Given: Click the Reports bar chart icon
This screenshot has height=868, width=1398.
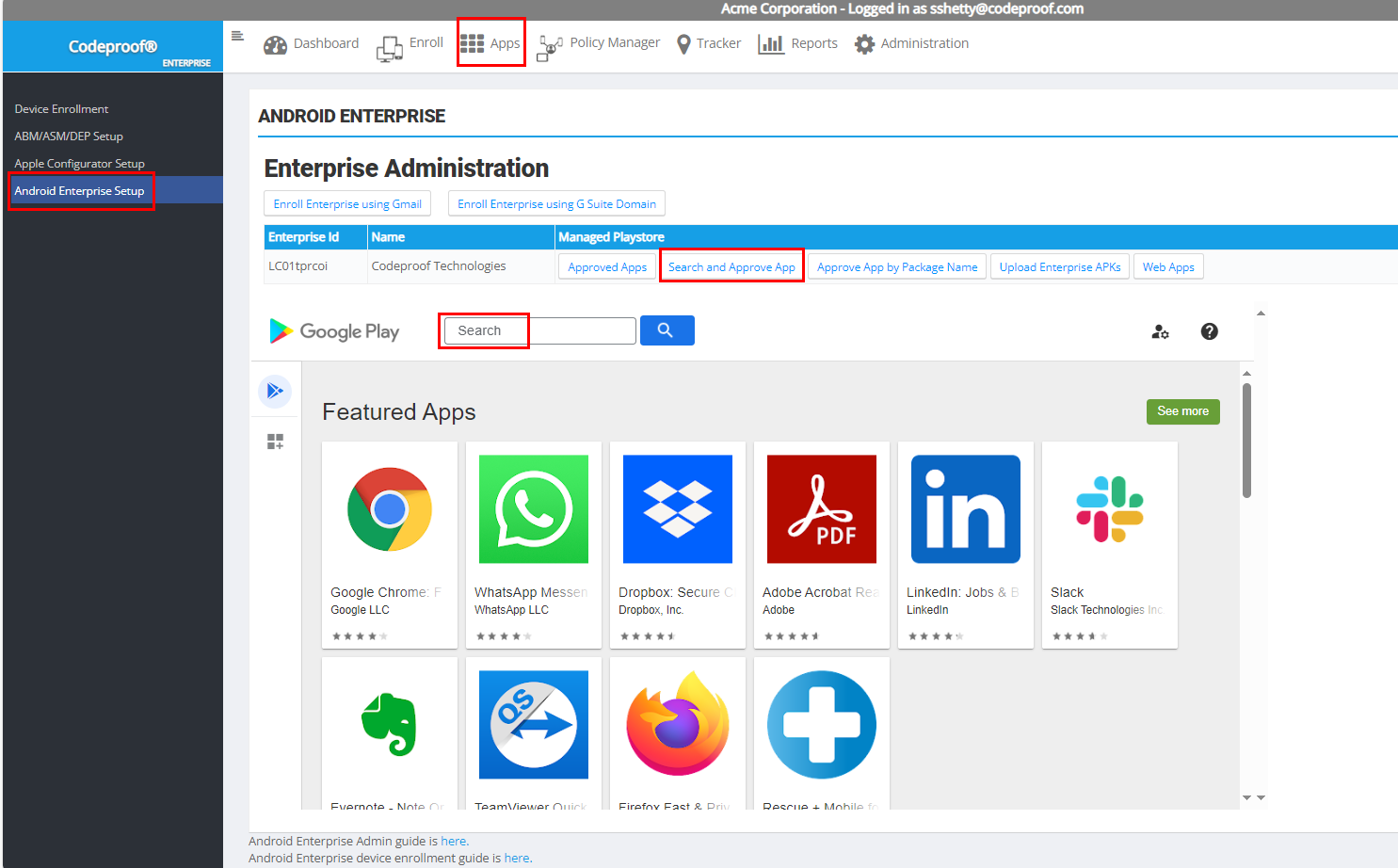Looking at the screenshot, I should point(771,43).
